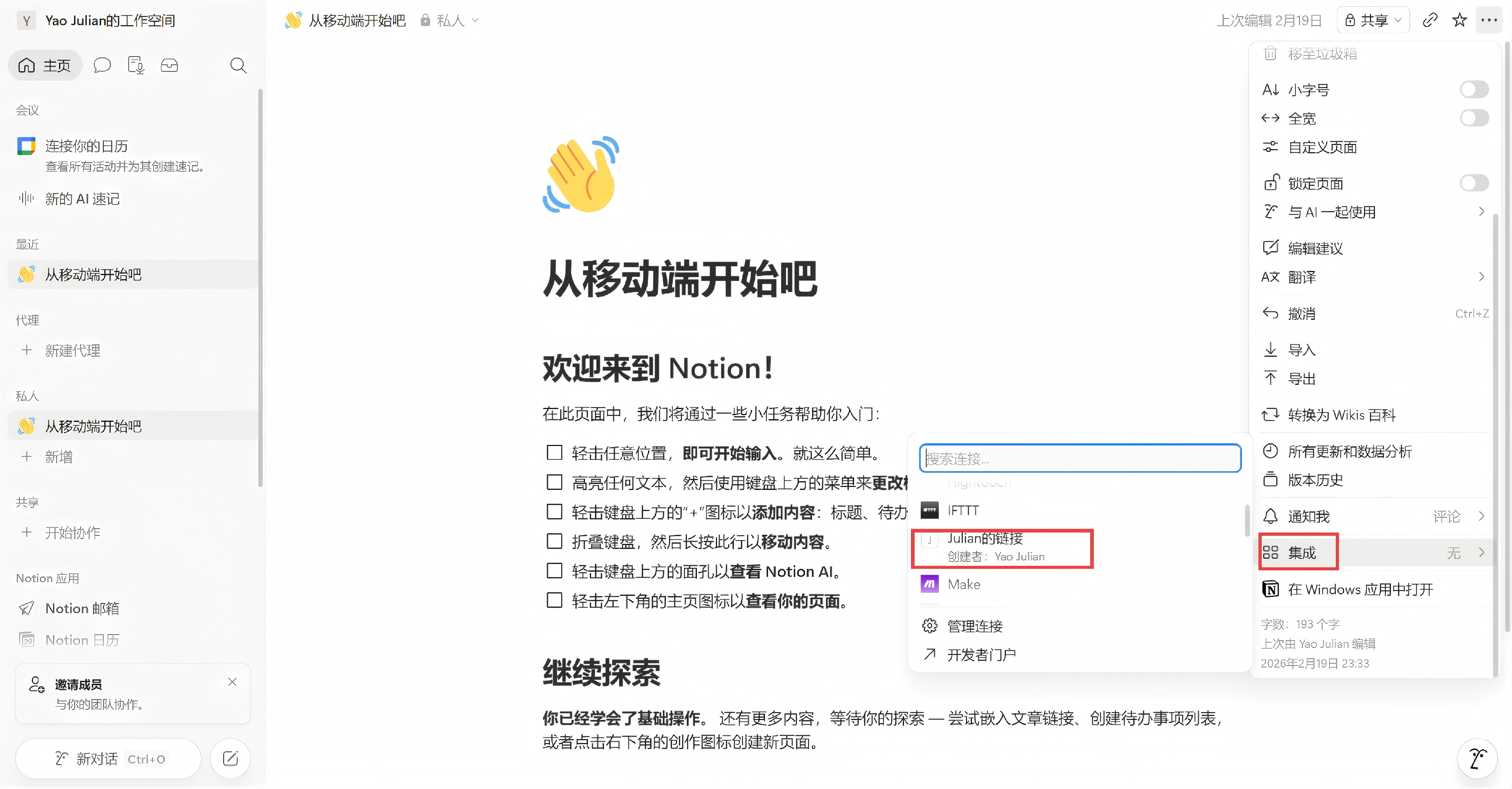Open 私人 privacy dropdown in breadcrumb
The image size is (1512, 789).
tap(449, 21)
